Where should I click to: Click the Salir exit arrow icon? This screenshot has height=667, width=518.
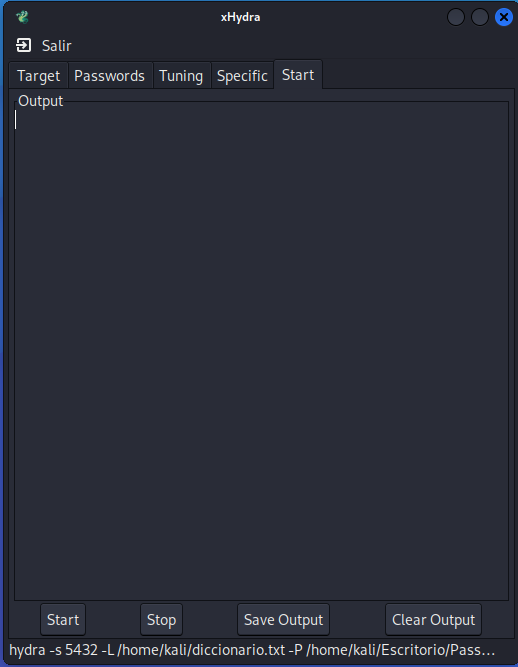(x=23, y=45)
